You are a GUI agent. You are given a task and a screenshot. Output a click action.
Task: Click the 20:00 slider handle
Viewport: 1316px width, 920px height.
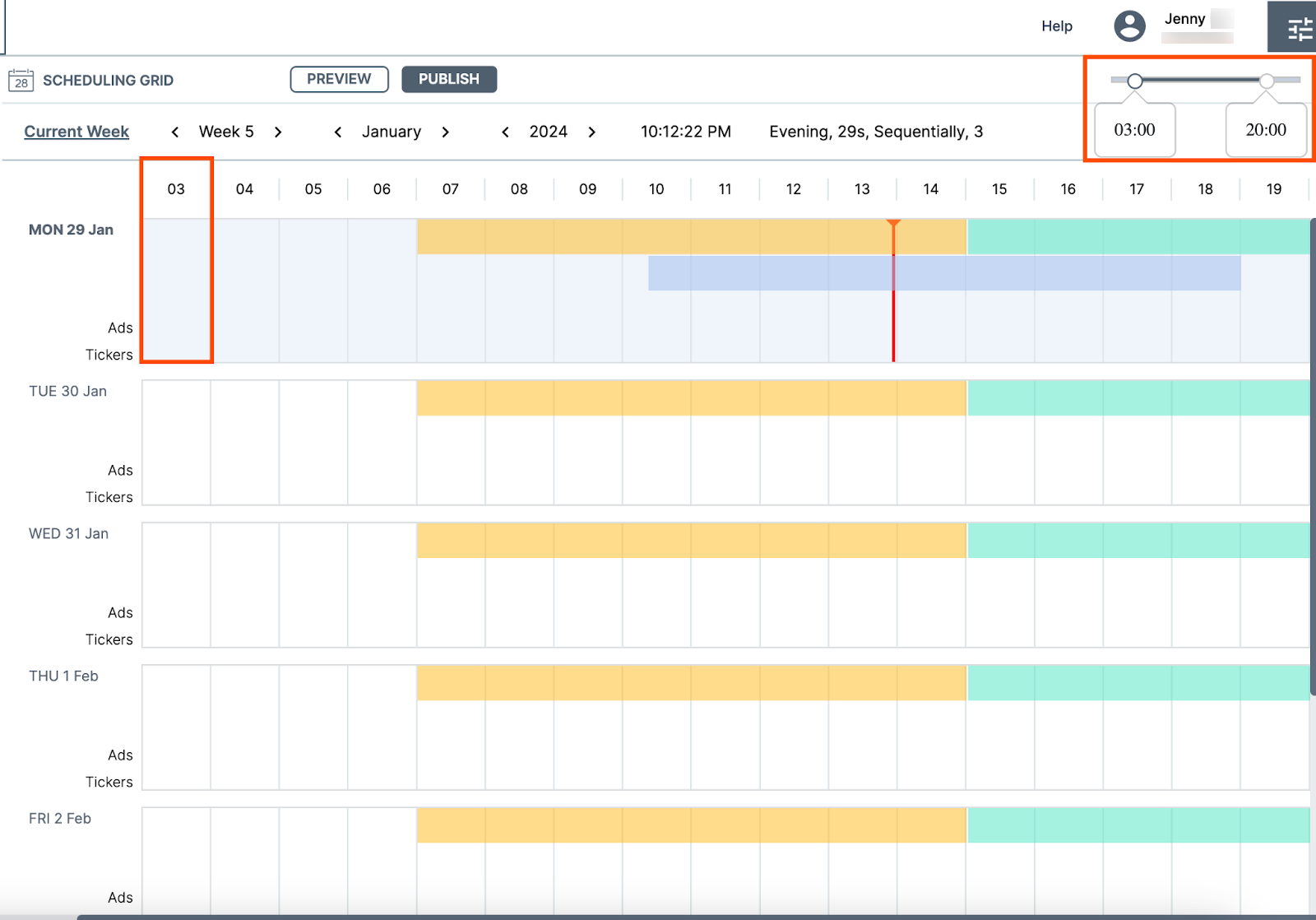click(1267, 80)
